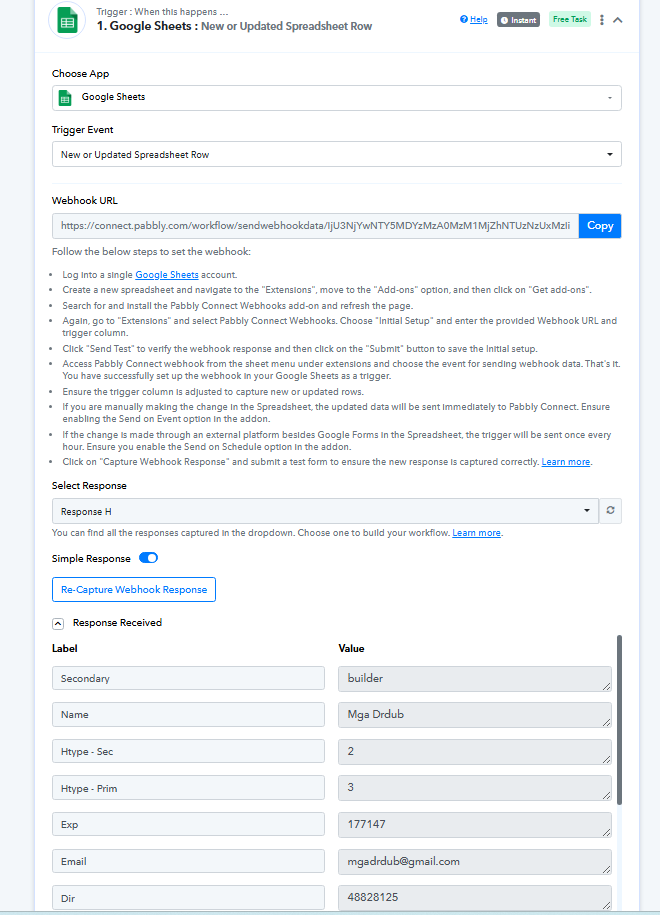The image size is (660, 915).
Task: Collapse the Response Received section
Action: (58, 623)
